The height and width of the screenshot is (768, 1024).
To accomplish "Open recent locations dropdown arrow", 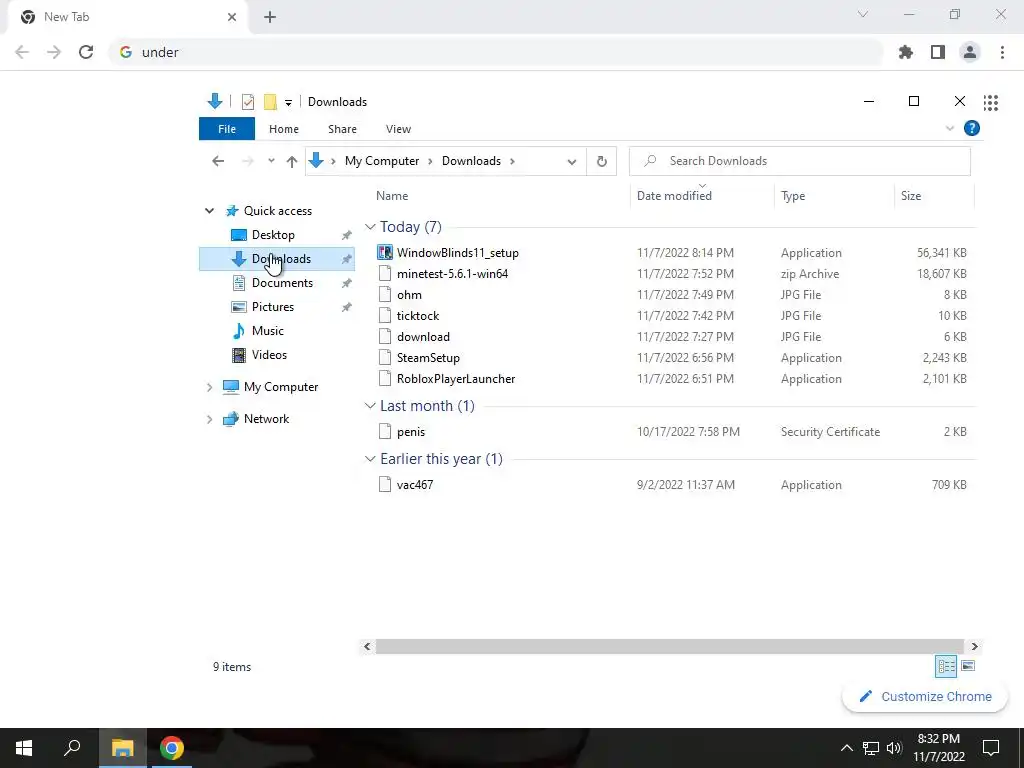I will coord(271,161).
